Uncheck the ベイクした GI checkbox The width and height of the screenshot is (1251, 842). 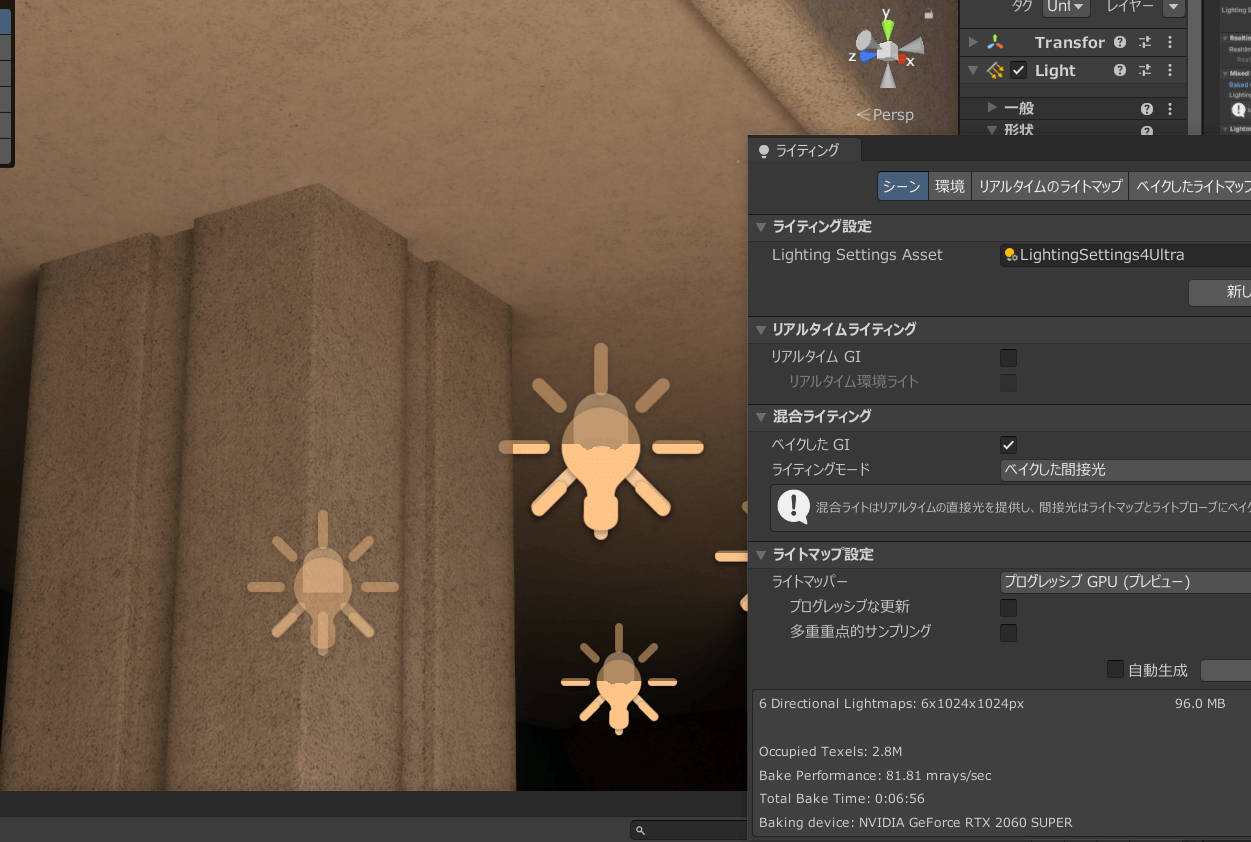pos(1008,445)
